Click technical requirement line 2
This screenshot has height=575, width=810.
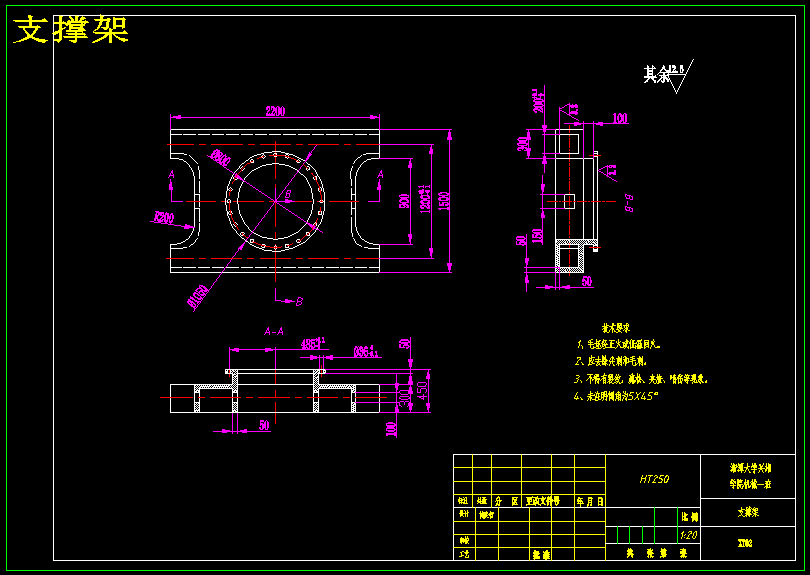[610, 362]
